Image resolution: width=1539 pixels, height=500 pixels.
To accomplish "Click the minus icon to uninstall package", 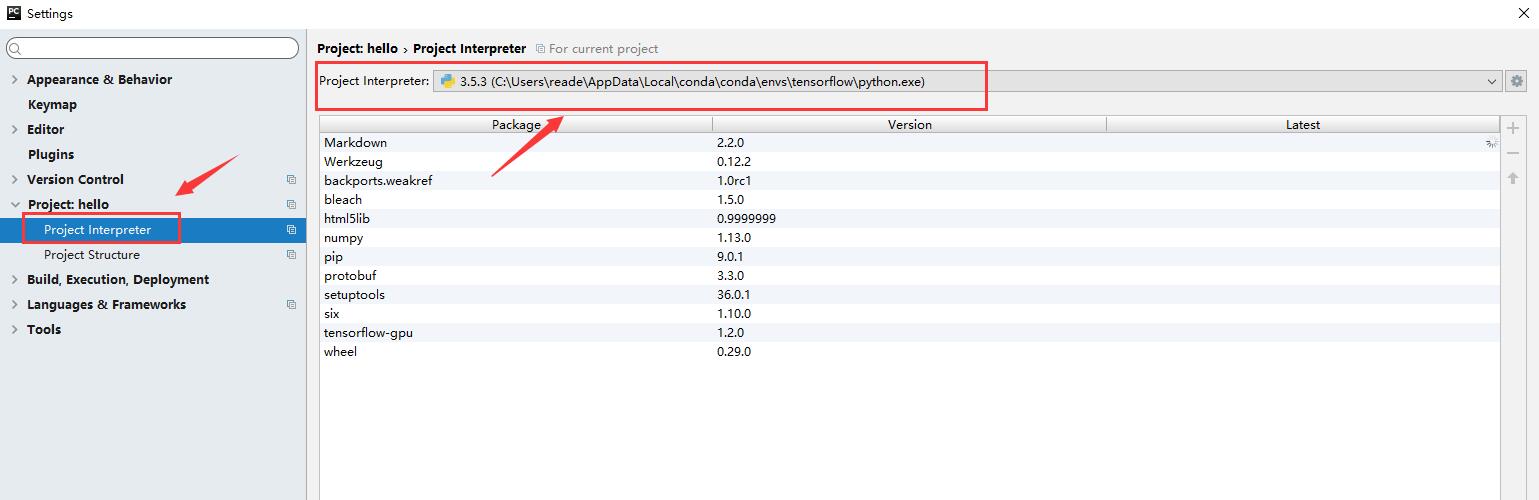I will coord(1513,153).
